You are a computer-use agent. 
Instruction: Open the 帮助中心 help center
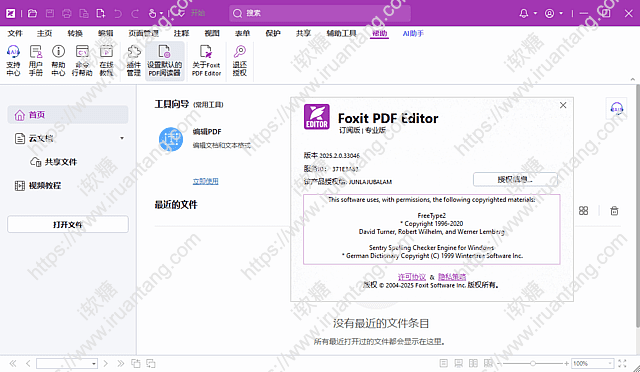58,60
